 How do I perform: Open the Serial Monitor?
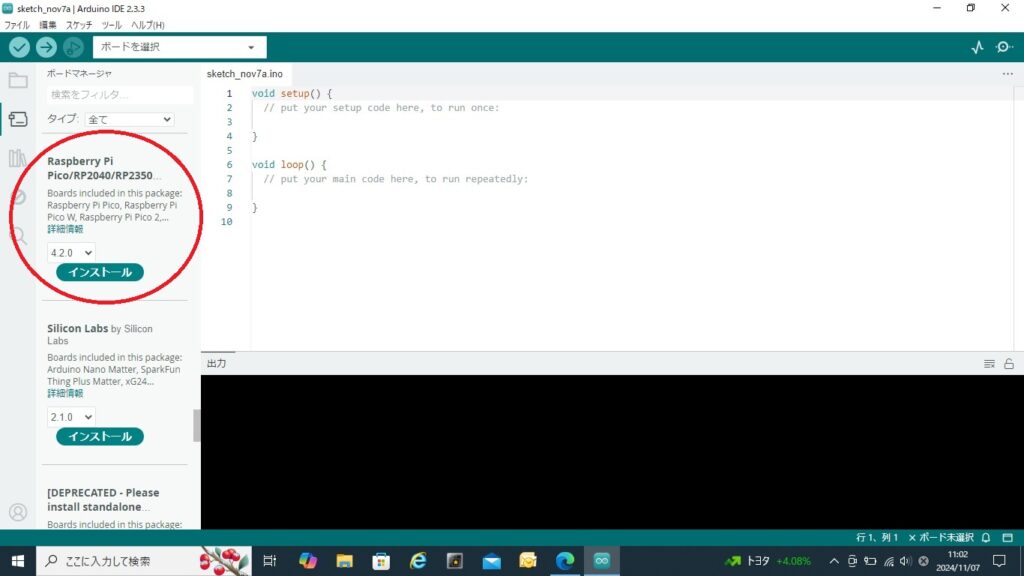(1004, 47)
